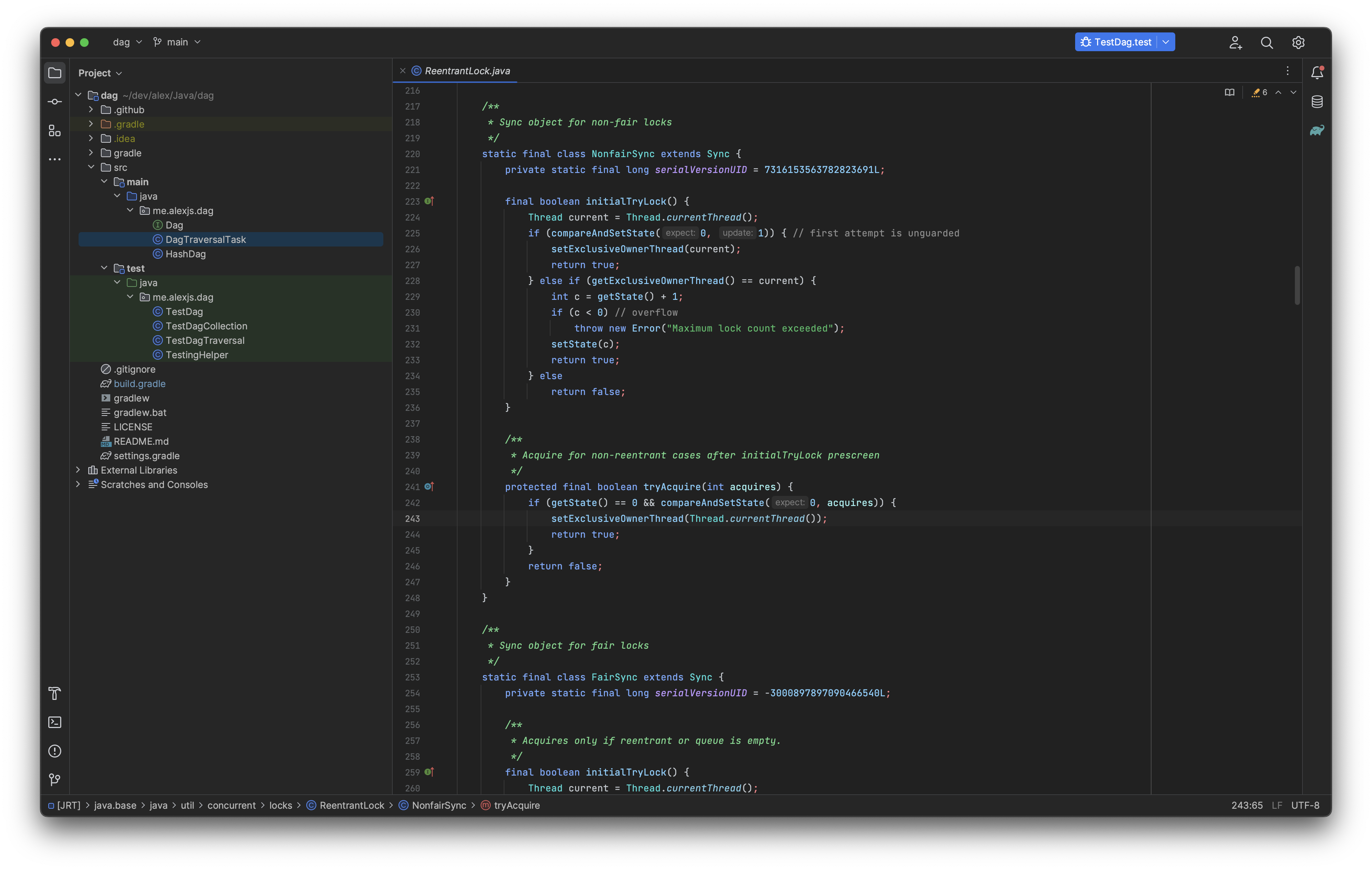This screenshot has height=870, width=1372.
Task: Open the Commit tool window icon
Action: coord(55,102)
